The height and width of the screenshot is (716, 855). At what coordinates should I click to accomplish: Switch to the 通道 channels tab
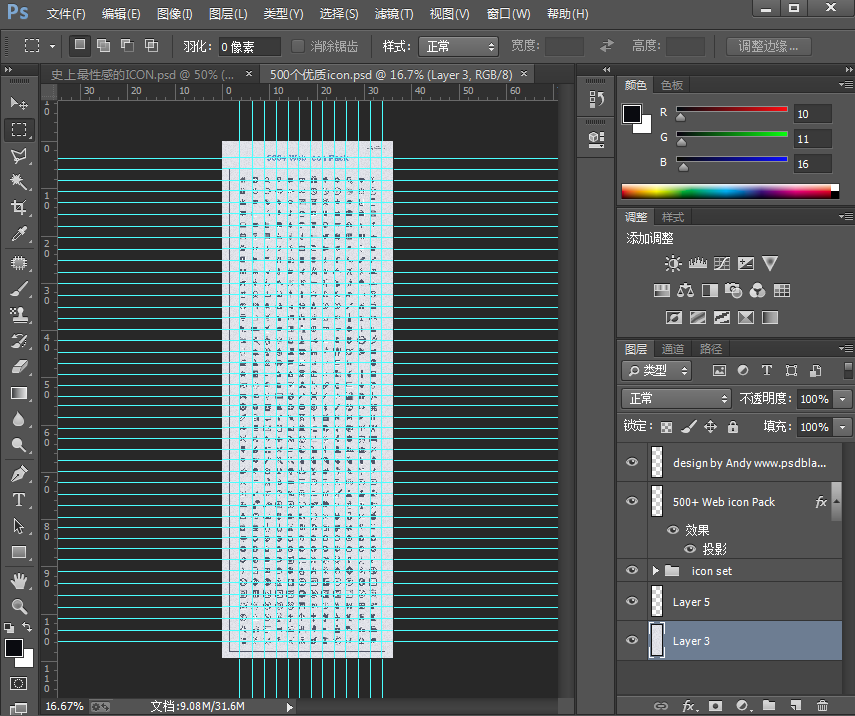pyautogui.click(x=673, y=349)
